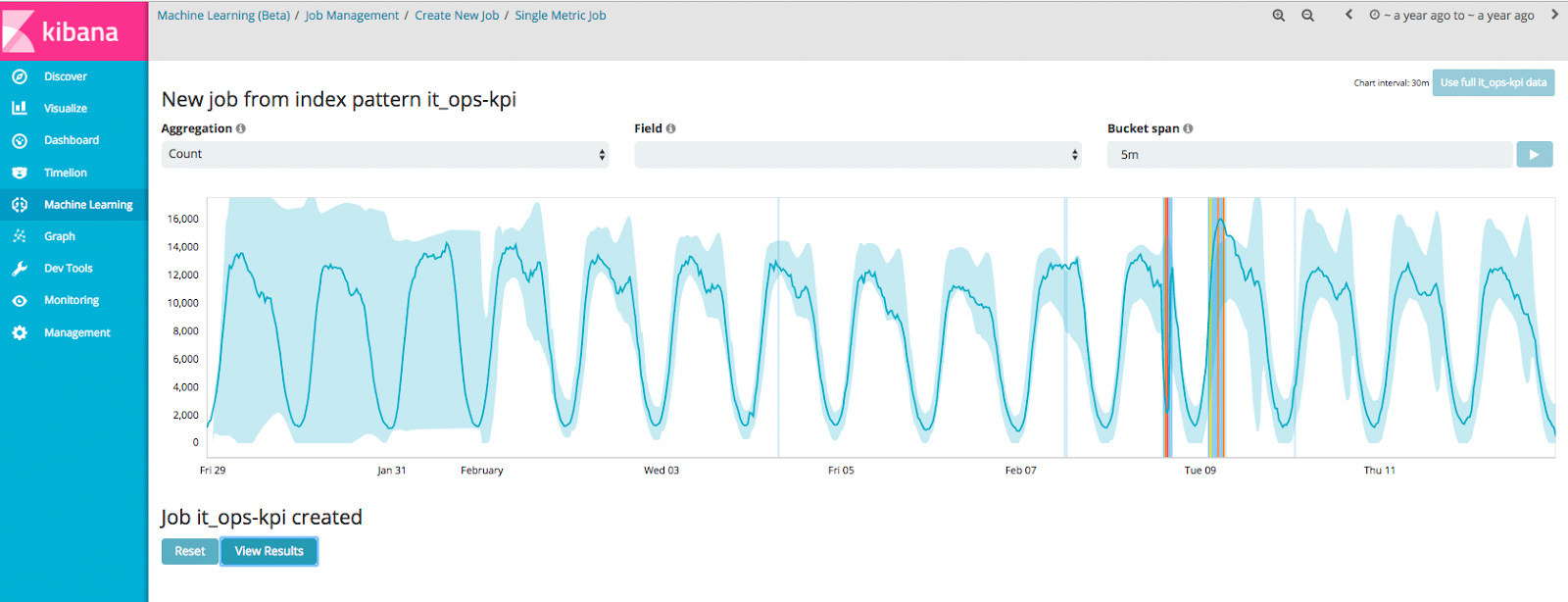
Task: Click the Chart interval: 30m label
Action: (1392, 83)
